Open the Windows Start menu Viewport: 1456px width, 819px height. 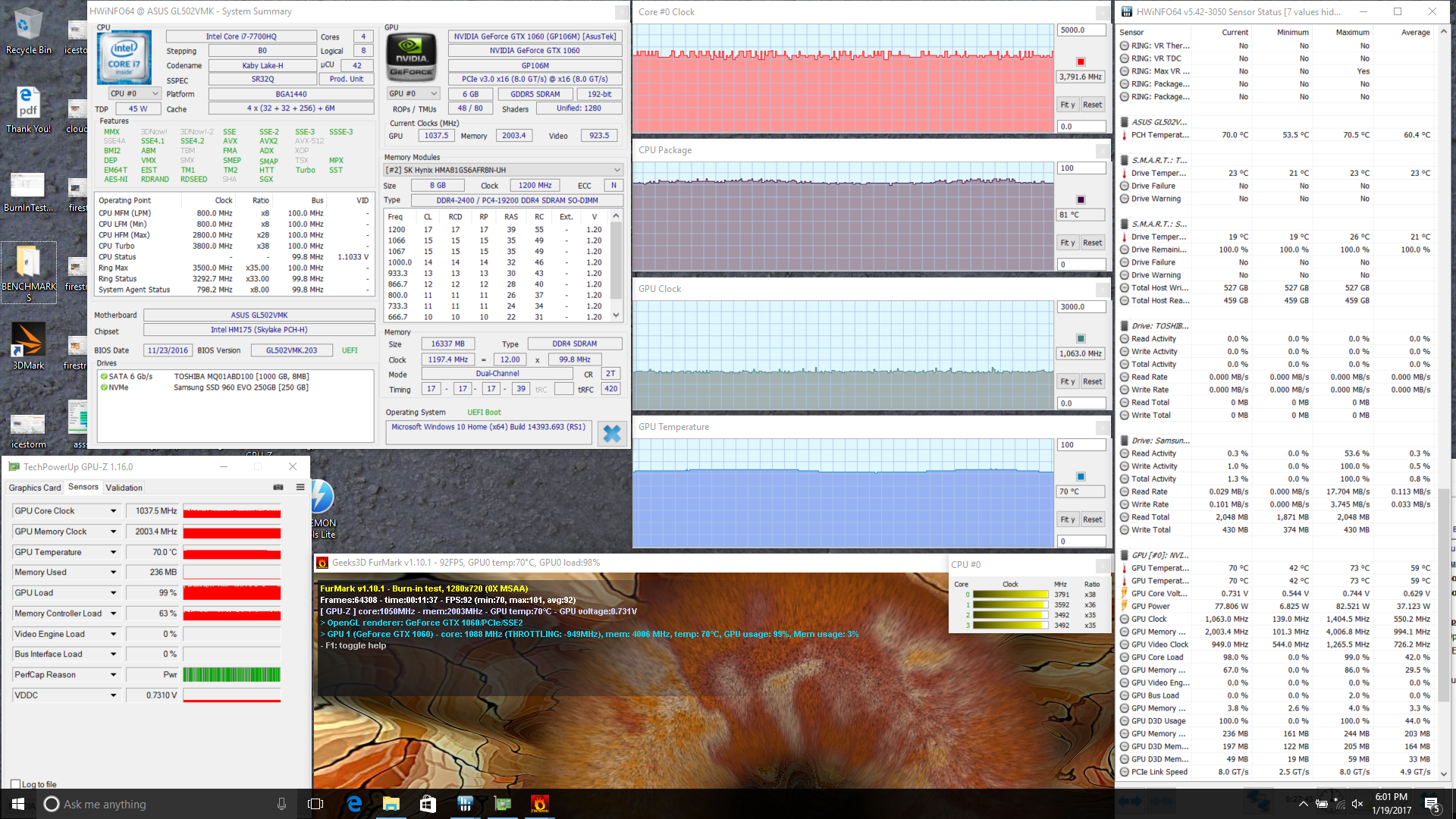click(x=18, y=804)
